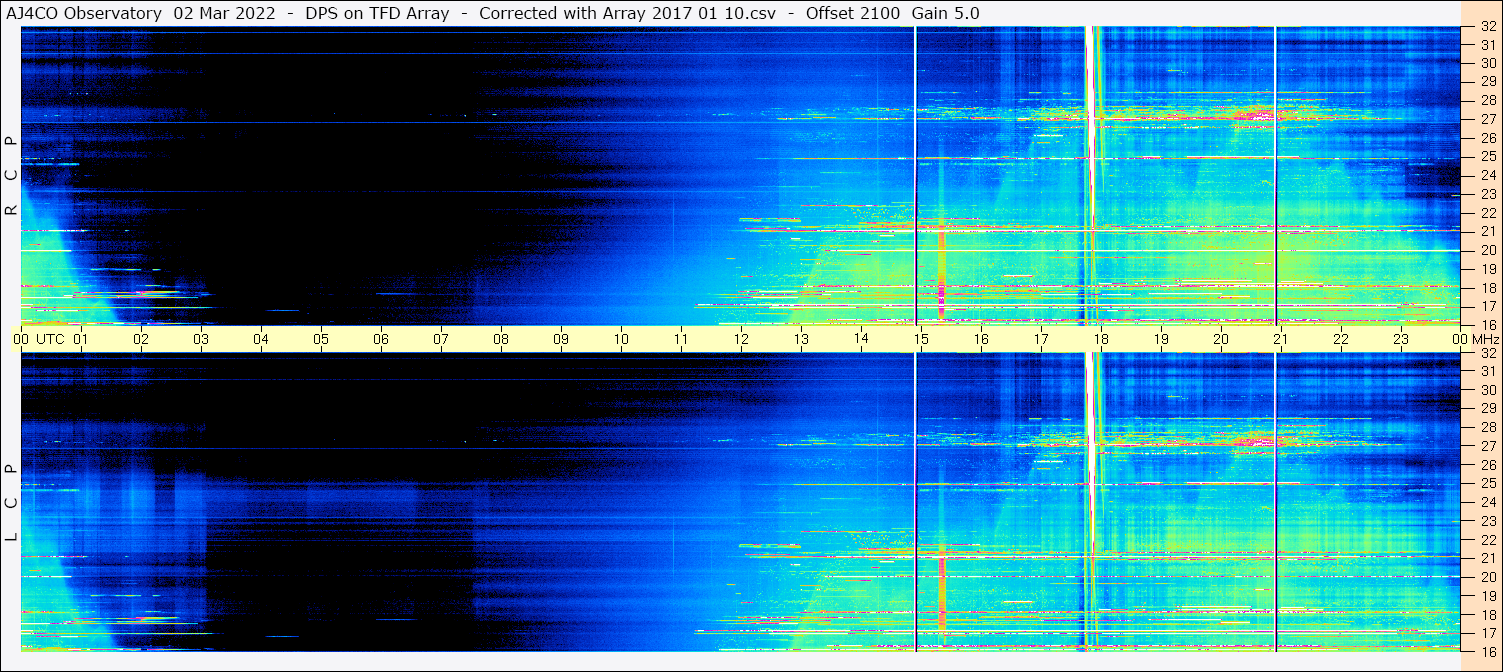Click the "00 MHz" label at axis end
Screen dimensions: 1503x672
tap(1475, 339)
